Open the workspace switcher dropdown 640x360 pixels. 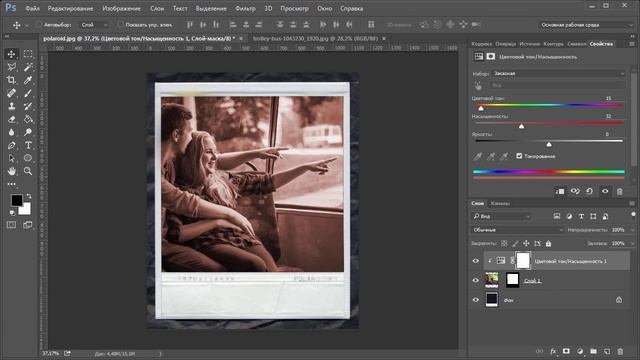[x=586, y=25]
